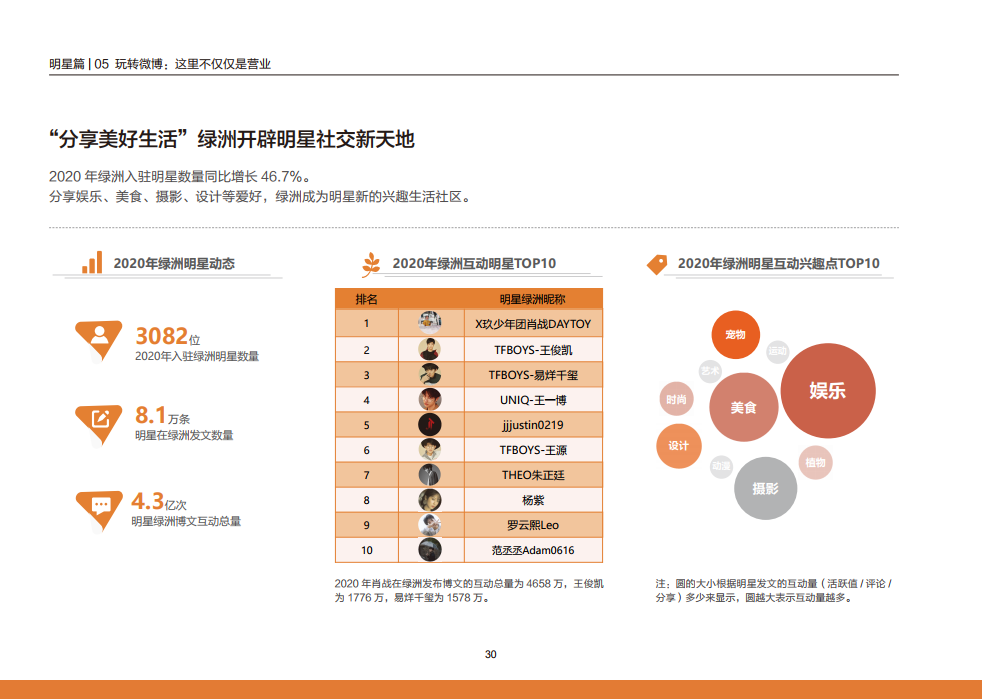Click the 3082 statistic number

162,336
